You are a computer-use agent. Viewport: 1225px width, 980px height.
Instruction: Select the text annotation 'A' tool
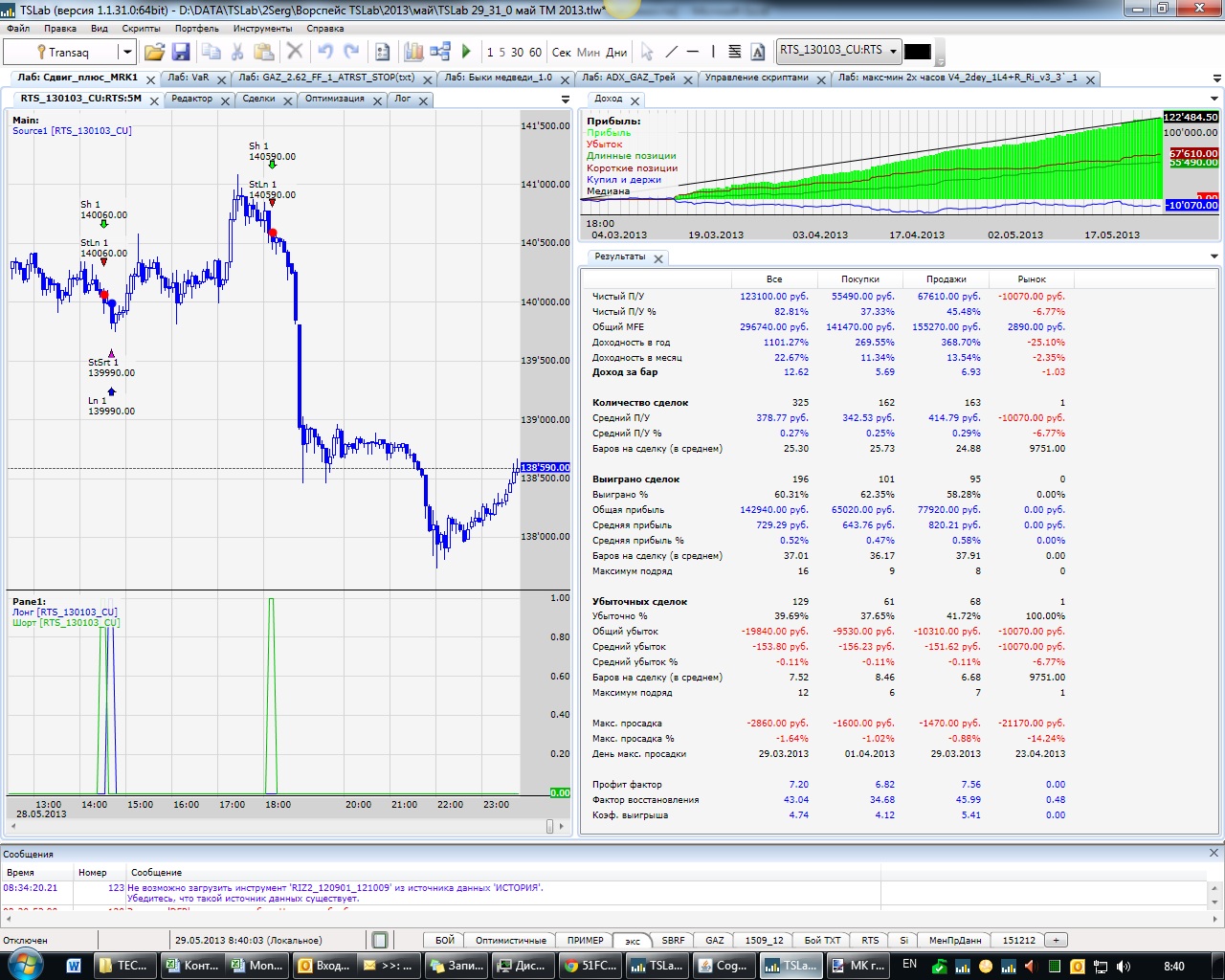click(758, 52)
